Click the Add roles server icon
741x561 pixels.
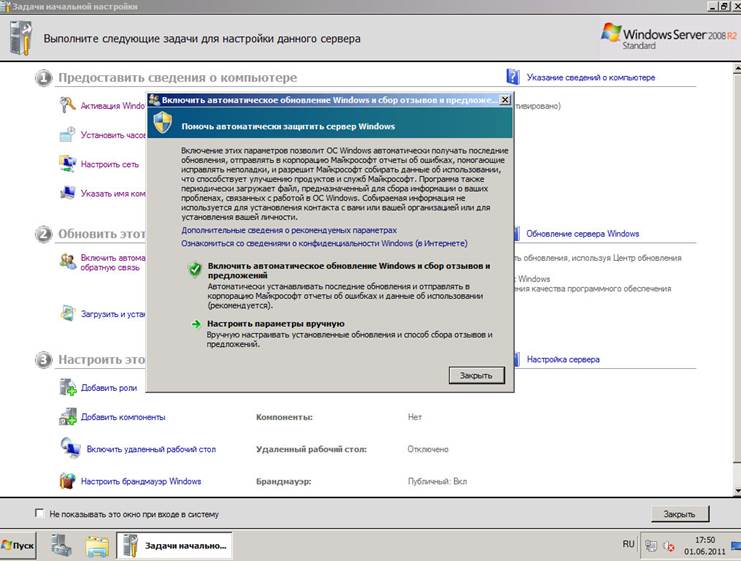[x=68, y=387]
